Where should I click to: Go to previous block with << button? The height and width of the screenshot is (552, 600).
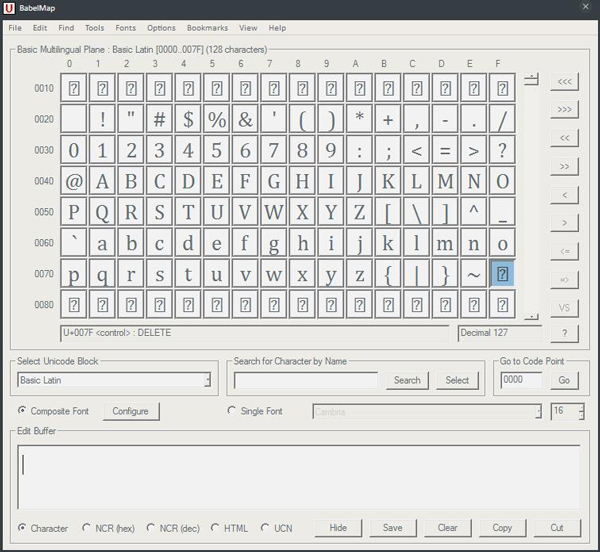point(564,138)
